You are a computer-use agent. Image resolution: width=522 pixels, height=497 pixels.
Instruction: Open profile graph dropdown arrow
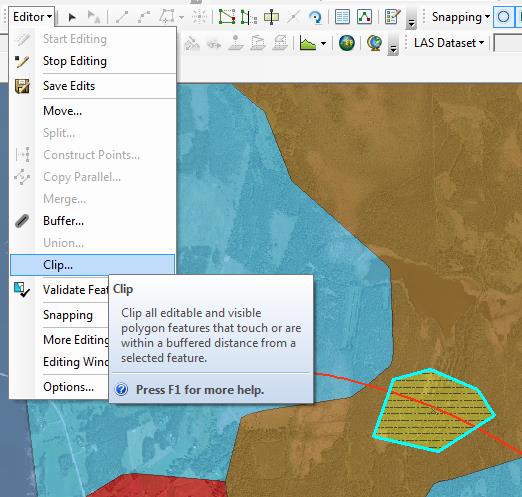(323, 43)
